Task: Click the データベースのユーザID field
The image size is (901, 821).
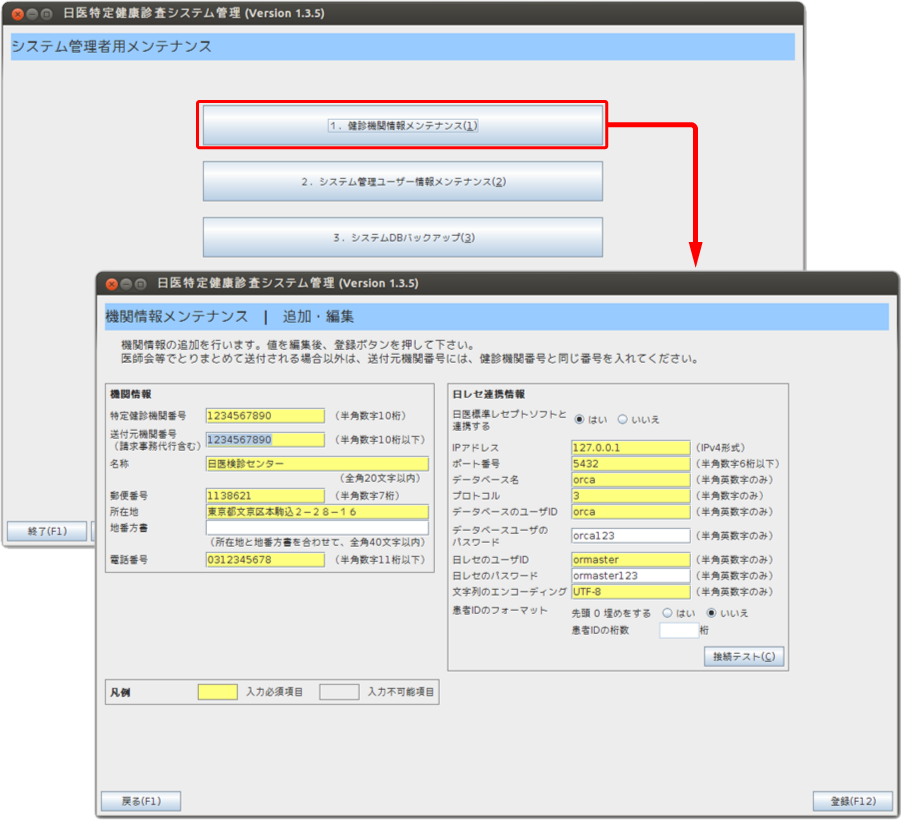Action: click(x=631, y=511)
